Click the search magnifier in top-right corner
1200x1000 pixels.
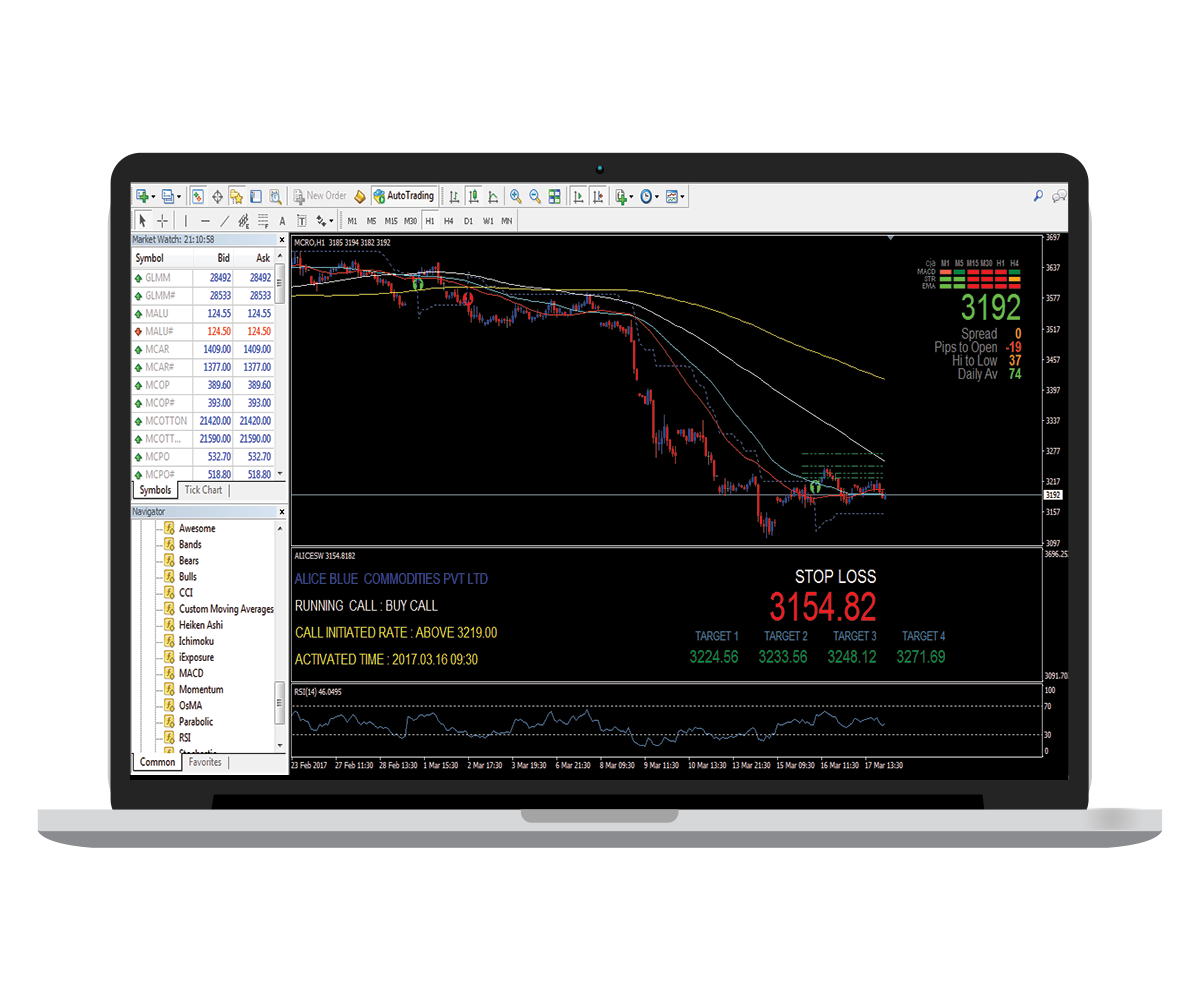pyautogui.click(x=1038, y=196)
